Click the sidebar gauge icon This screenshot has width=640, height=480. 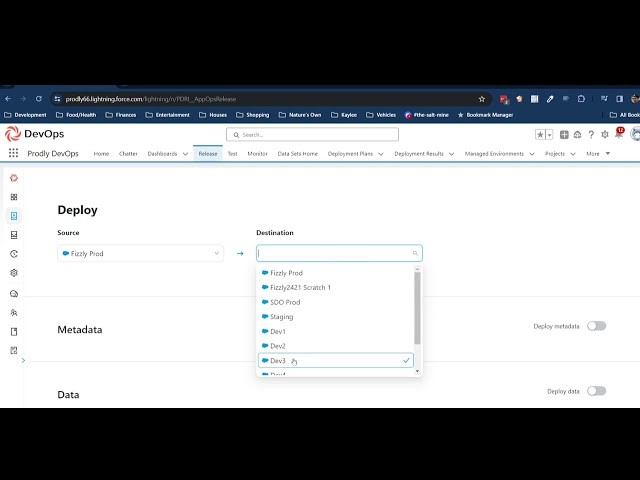pos(14,294)
